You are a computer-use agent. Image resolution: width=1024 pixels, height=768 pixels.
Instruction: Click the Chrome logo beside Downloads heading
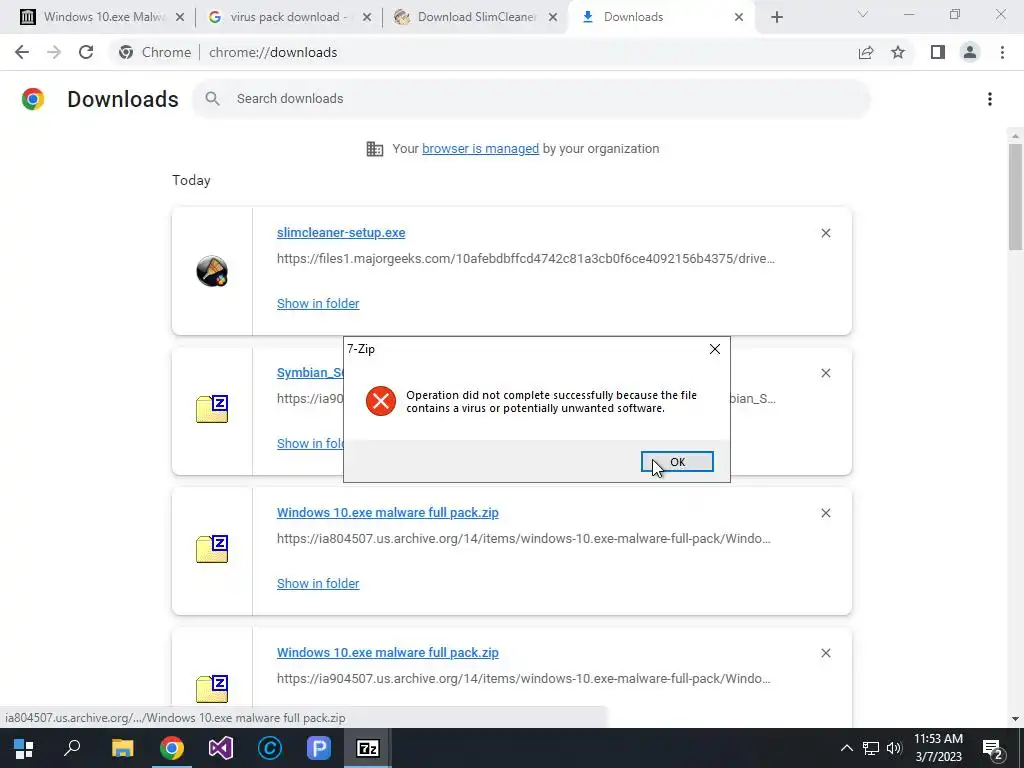click(x=33, y=99)
